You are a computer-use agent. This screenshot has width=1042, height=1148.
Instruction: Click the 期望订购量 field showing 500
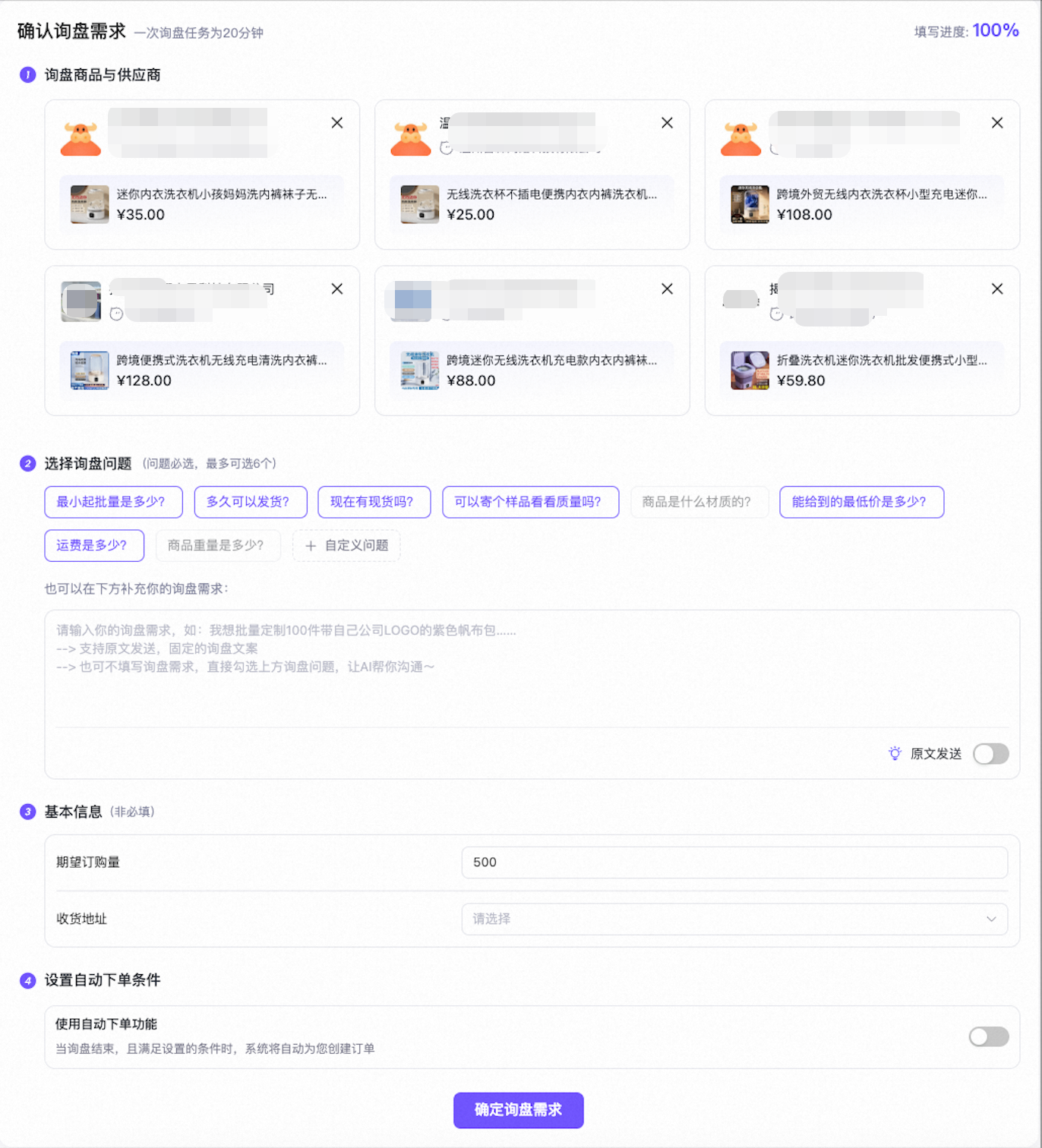point(734,863)
